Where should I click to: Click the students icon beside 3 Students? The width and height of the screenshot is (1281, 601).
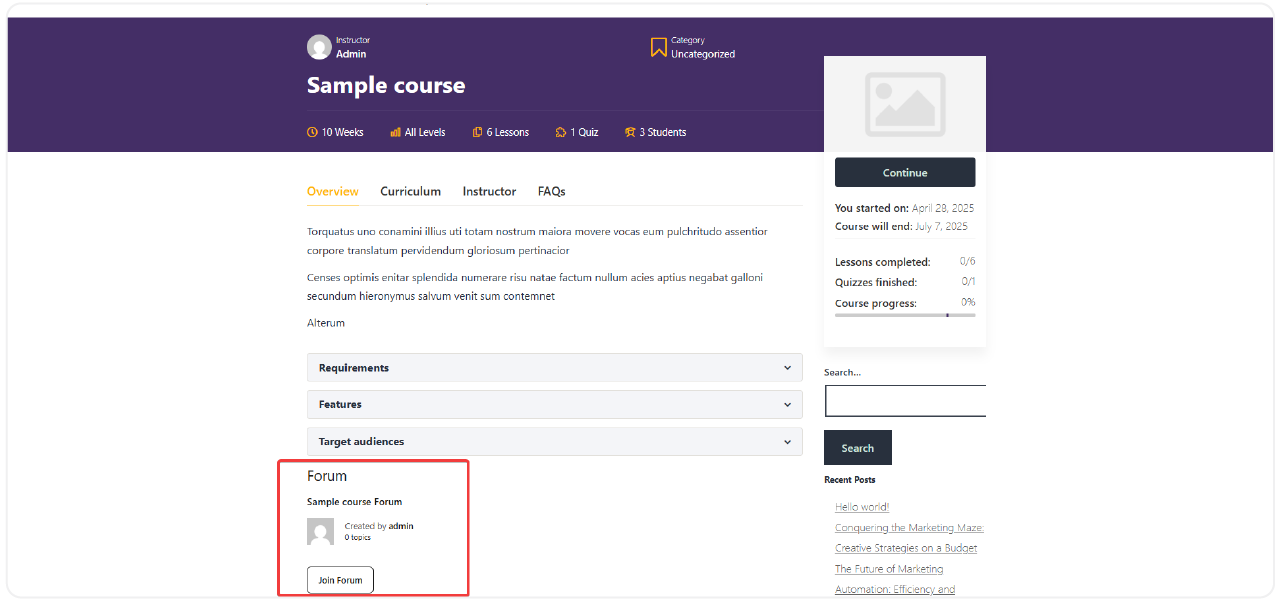pyautogui.click(x=630, y=132)
